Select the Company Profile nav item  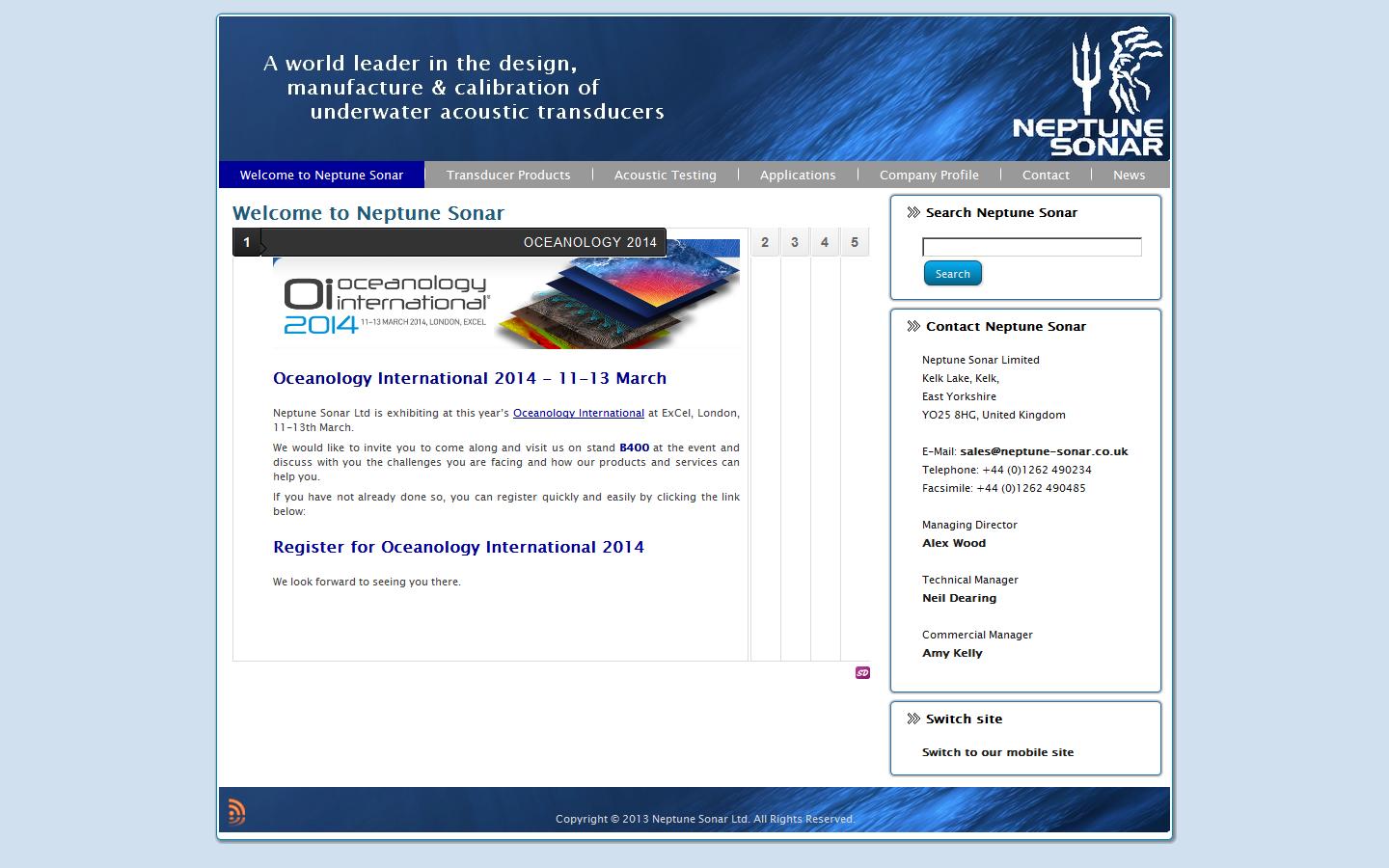coord(928,175)
